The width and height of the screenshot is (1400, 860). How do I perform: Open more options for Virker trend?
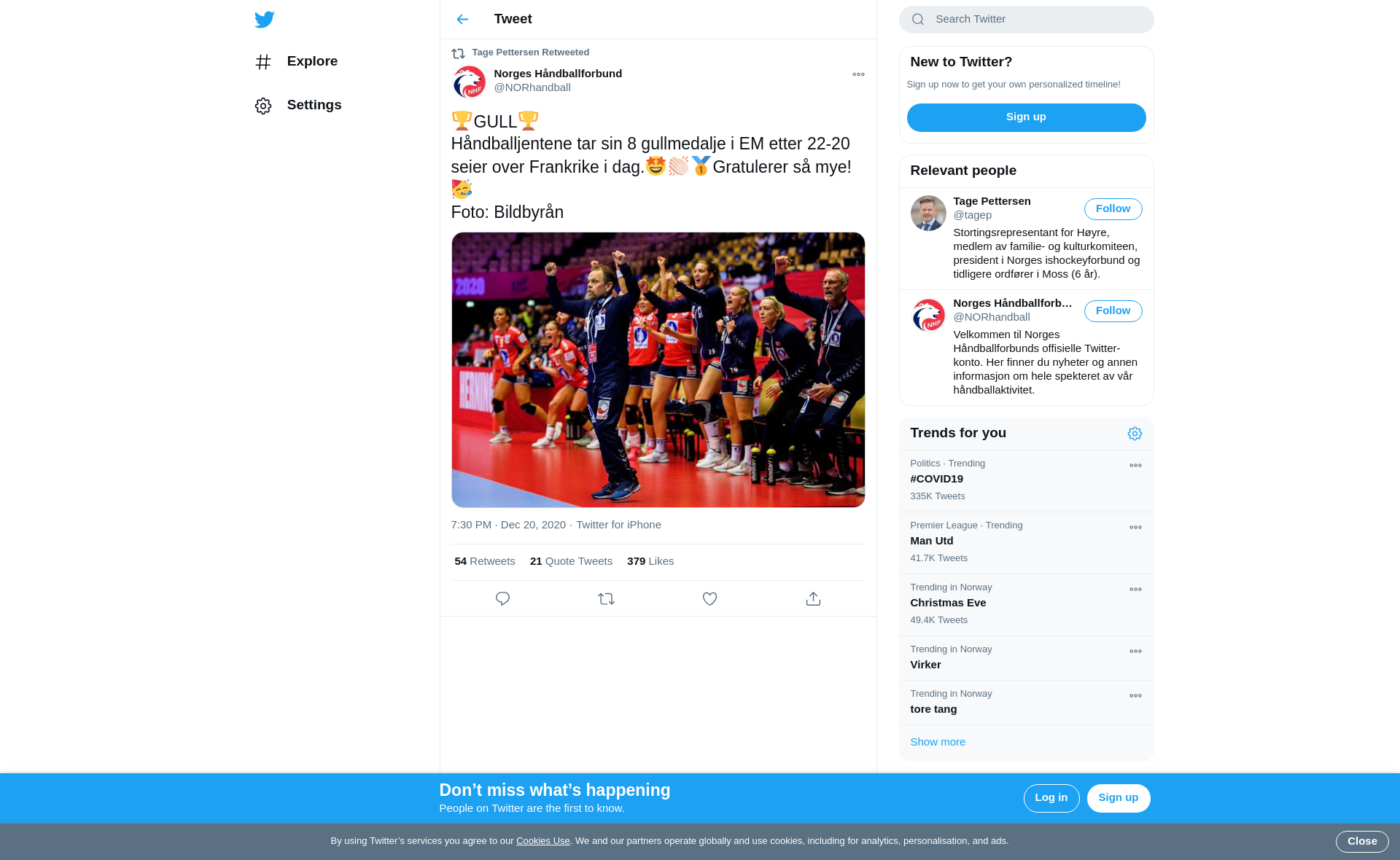tap(1135, 652)
